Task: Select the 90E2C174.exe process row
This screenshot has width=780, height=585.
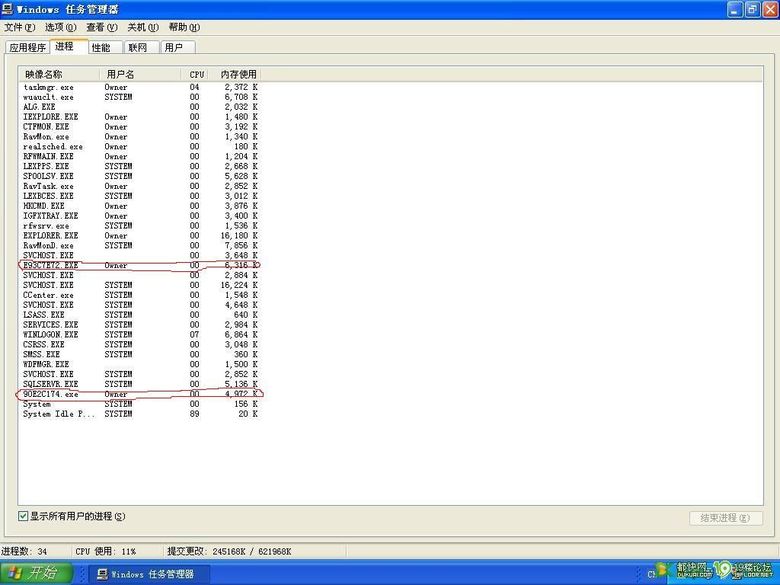Action: [140, 394]
